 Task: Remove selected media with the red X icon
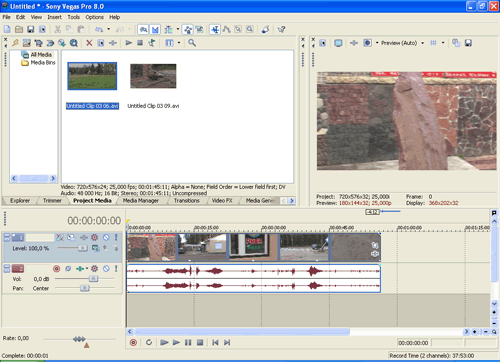[x=89, y=43]
